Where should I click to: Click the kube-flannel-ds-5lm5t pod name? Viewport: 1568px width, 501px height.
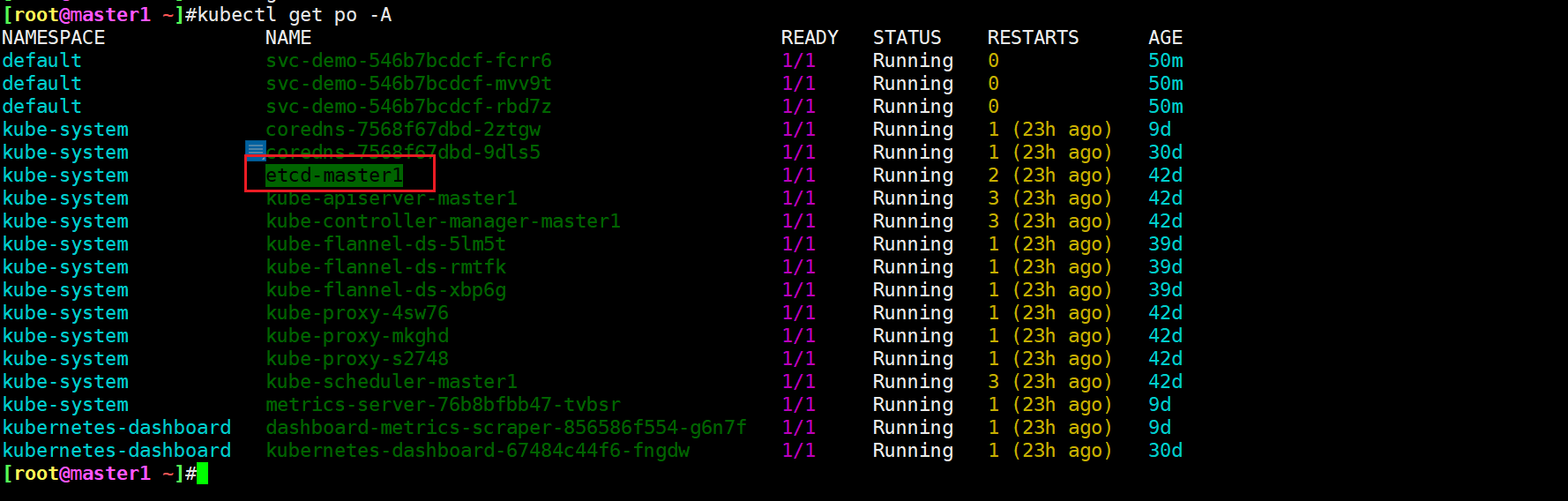click(385, 244)
